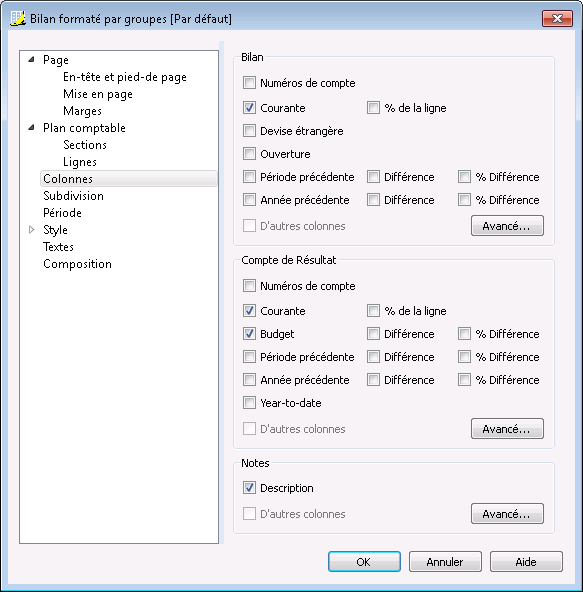This screenshot has height=592, width=583.
Task: Tick the Devise étrangère checkbox
Action: click(249, 131)
